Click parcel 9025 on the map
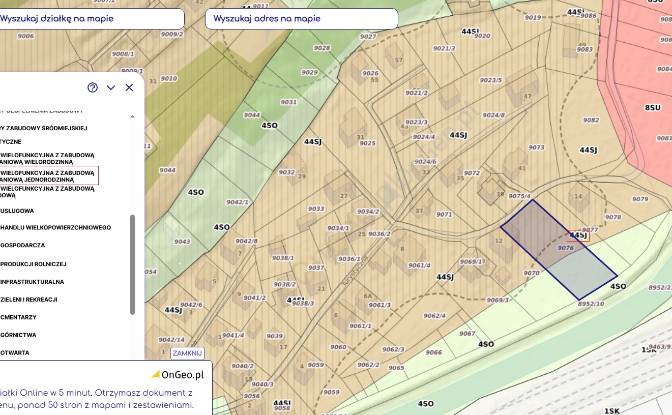 367,143
